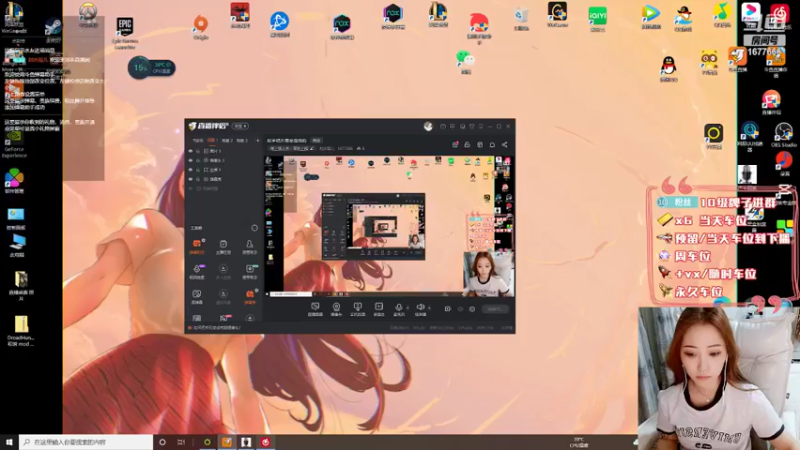Click the CPU temperature floating widget

[152, 67]
